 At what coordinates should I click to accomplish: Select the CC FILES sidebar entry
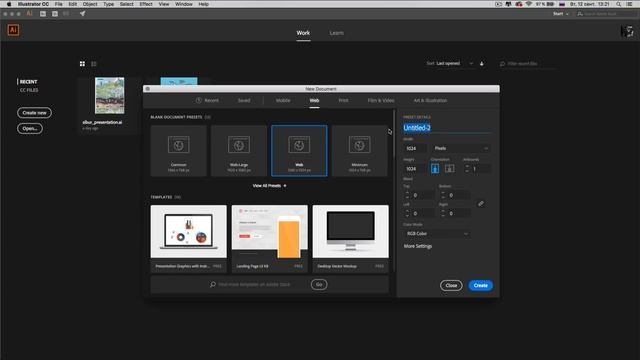click(29, 90)
